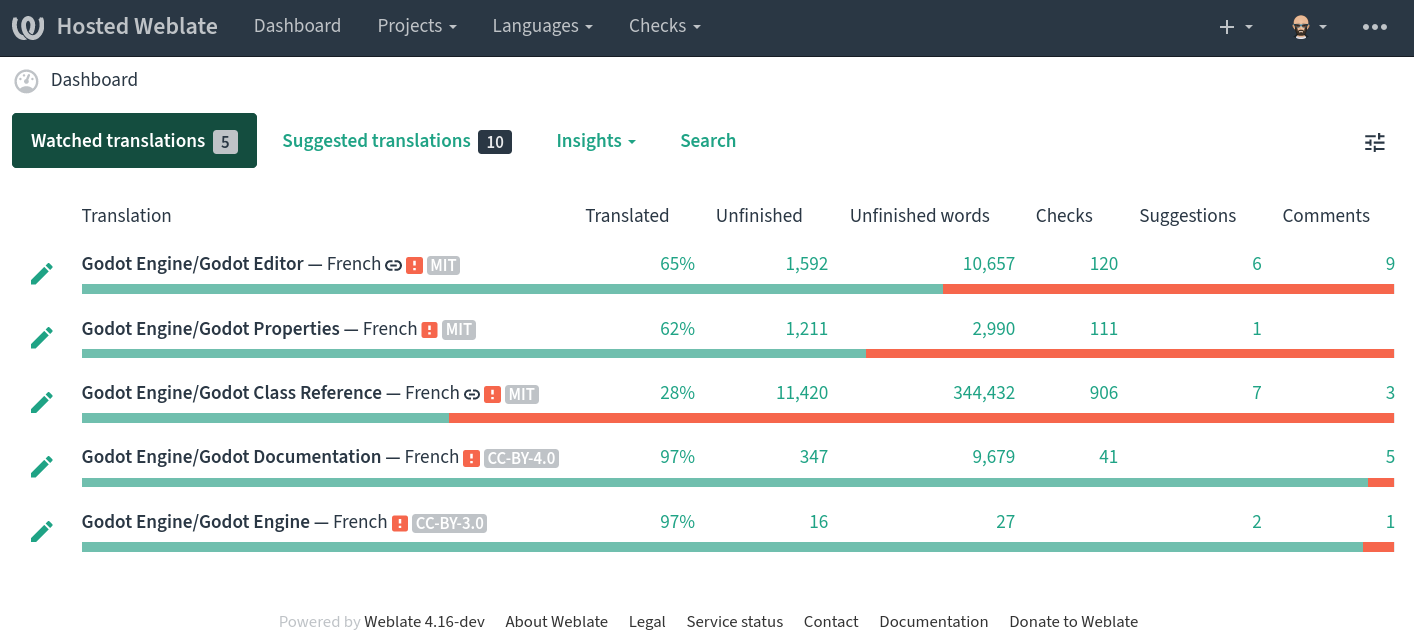The image size is (1414, 637).
Task: Click 906 checks value
Action: [1103, 393]
